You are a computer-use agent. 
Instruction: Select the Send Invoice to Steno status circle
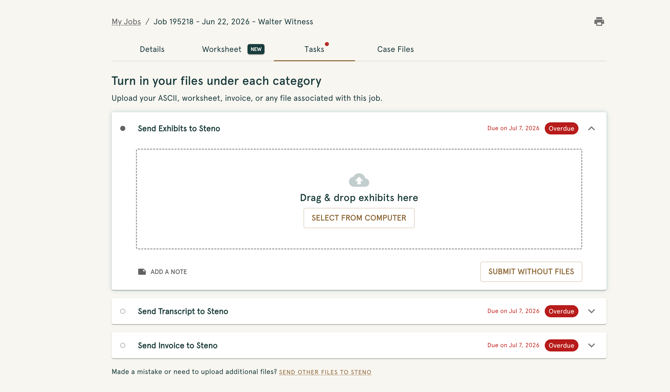[x=123, y=345]
